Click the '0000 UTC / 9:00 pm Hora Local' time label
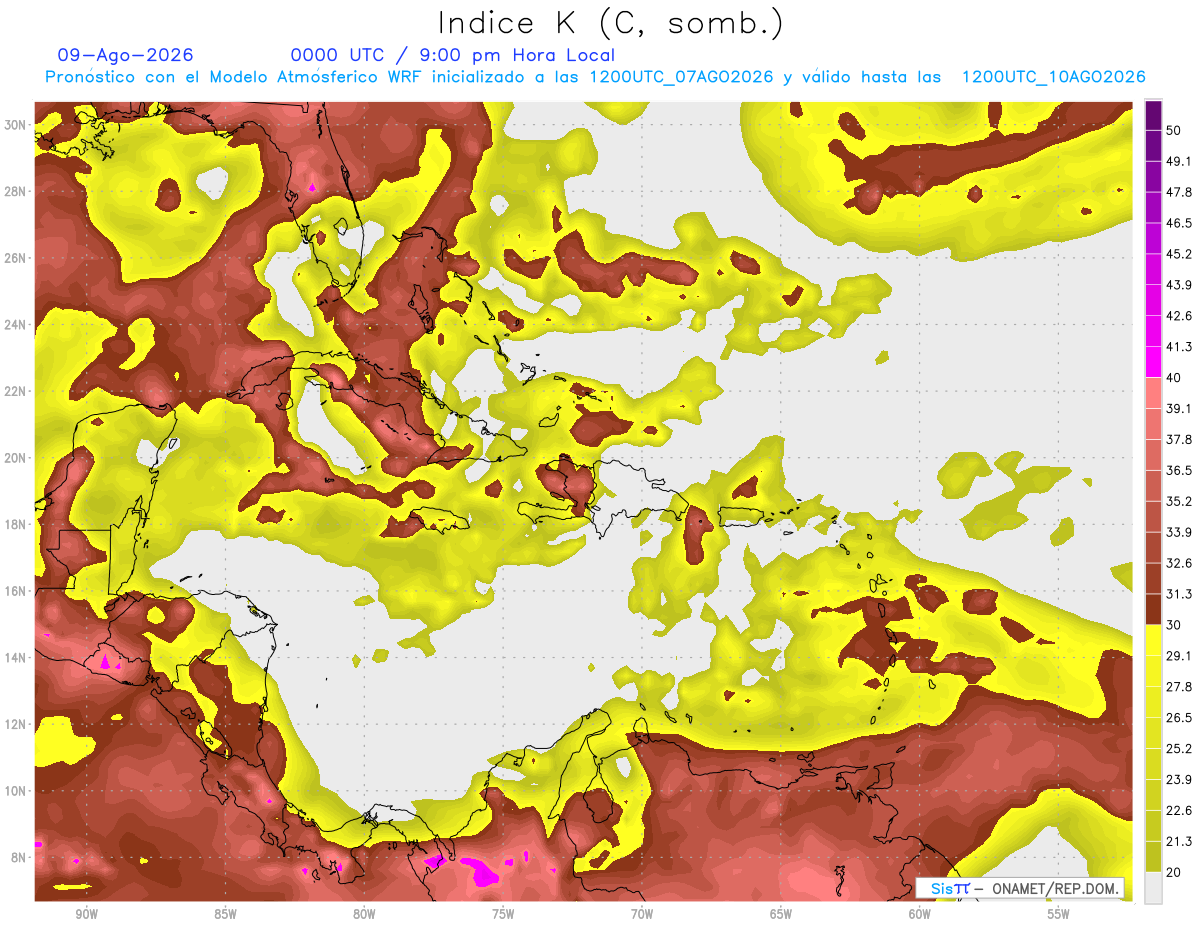The image size is (1200, 927). pyautogui.click(x=453, y=55)
